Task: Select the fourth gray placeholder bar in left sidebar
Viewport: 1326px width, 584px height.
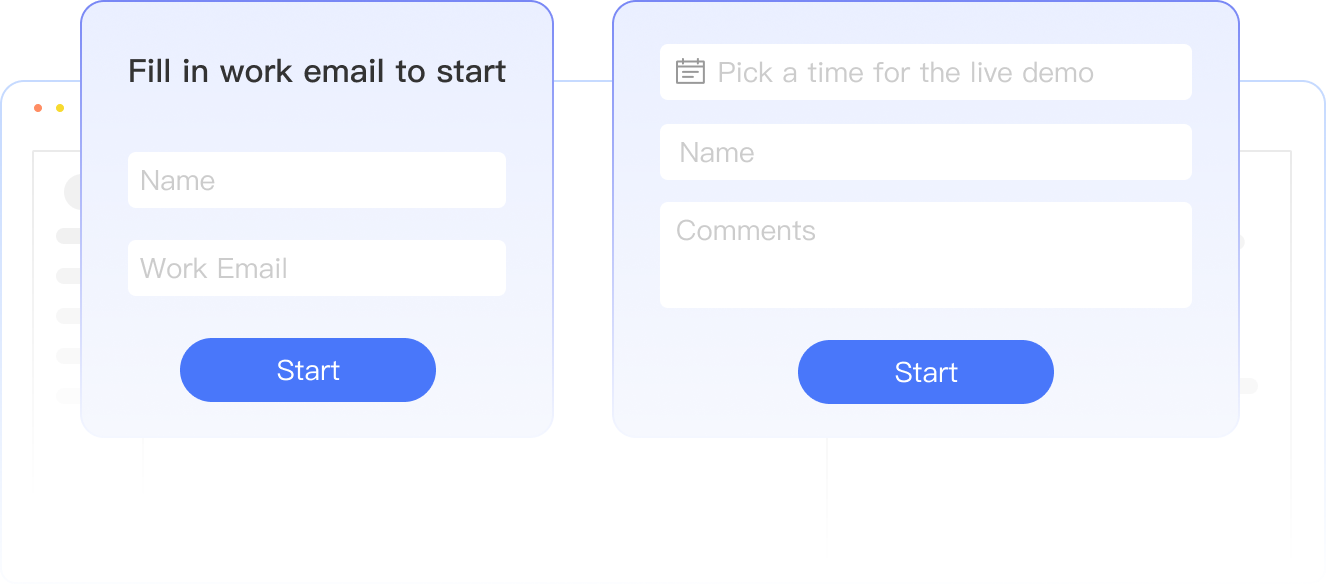Action: 68,356
